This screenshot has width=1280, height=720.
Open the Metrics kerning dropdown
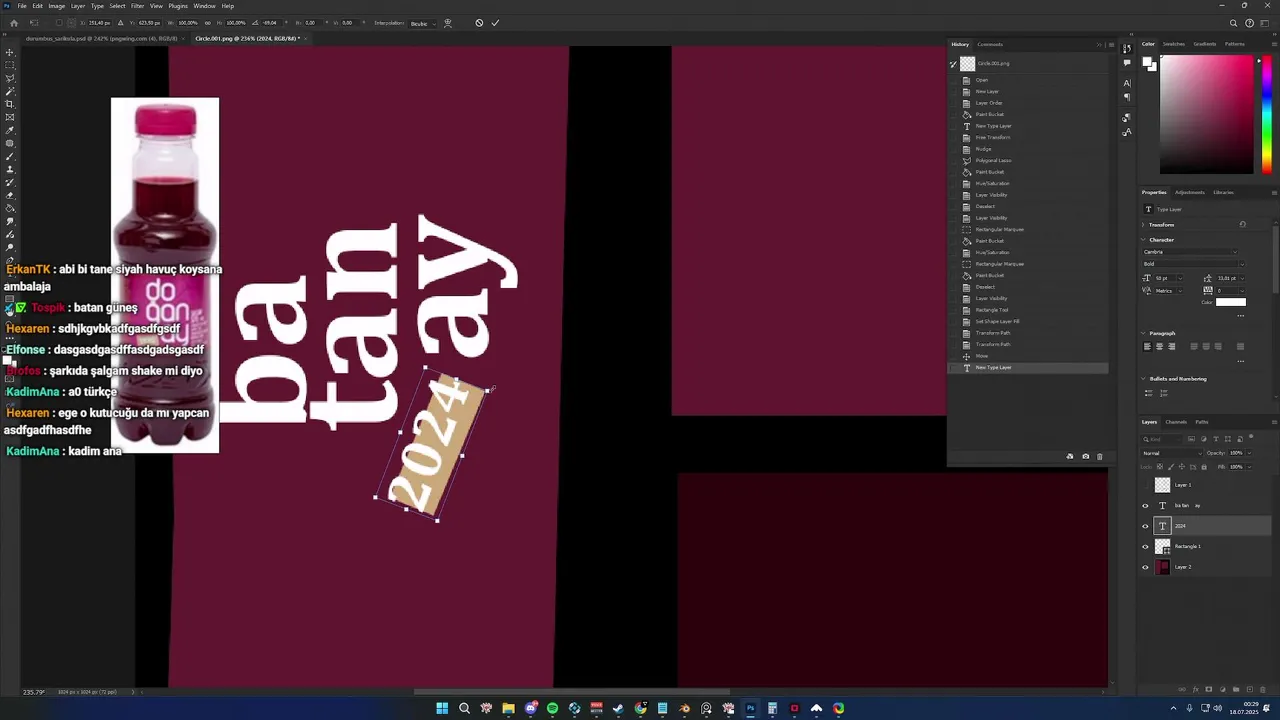[x=1181, y=291]
